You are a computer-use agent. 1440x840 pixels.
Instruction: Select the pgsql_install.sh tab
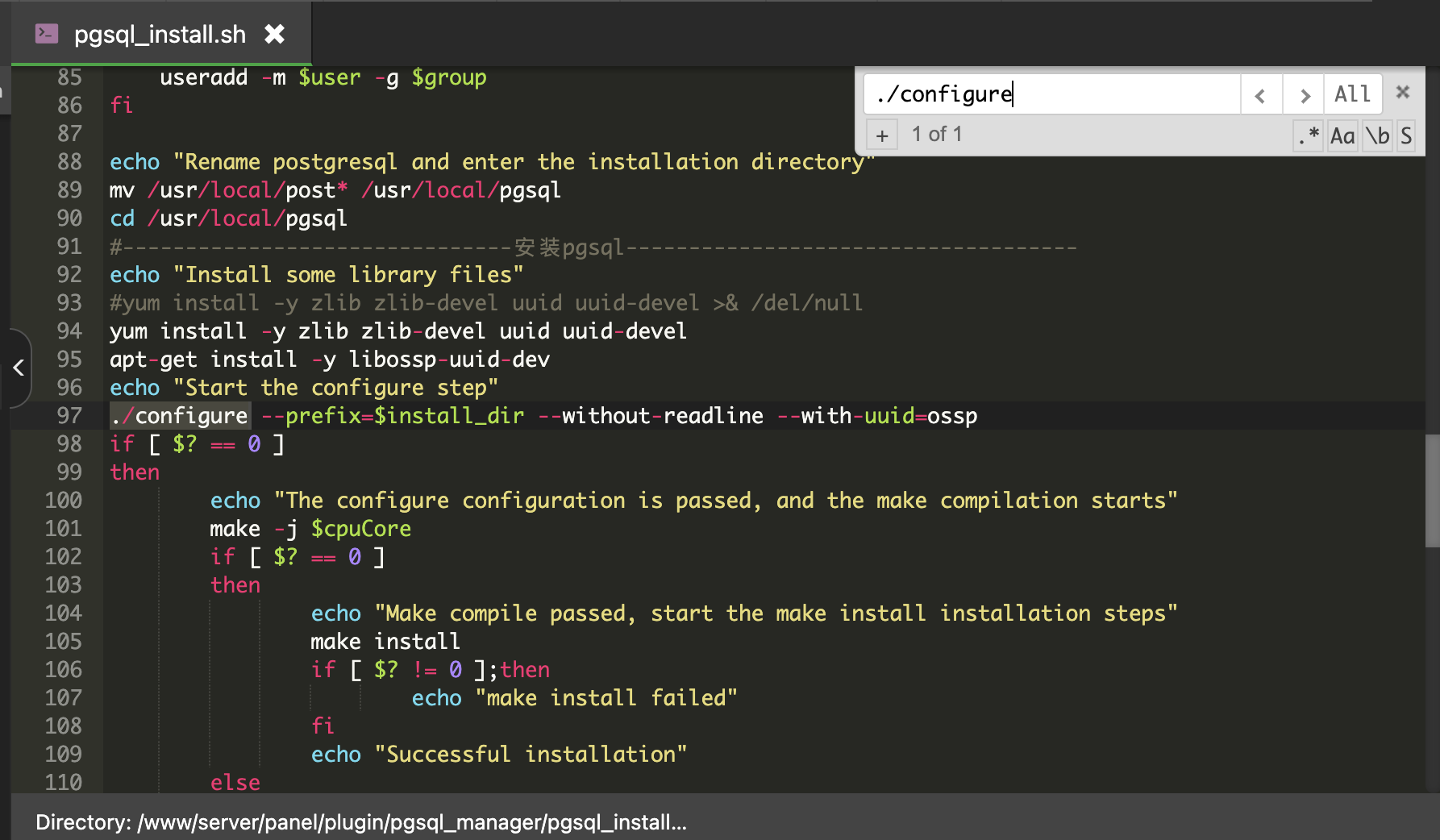click(x=160, y=35)
